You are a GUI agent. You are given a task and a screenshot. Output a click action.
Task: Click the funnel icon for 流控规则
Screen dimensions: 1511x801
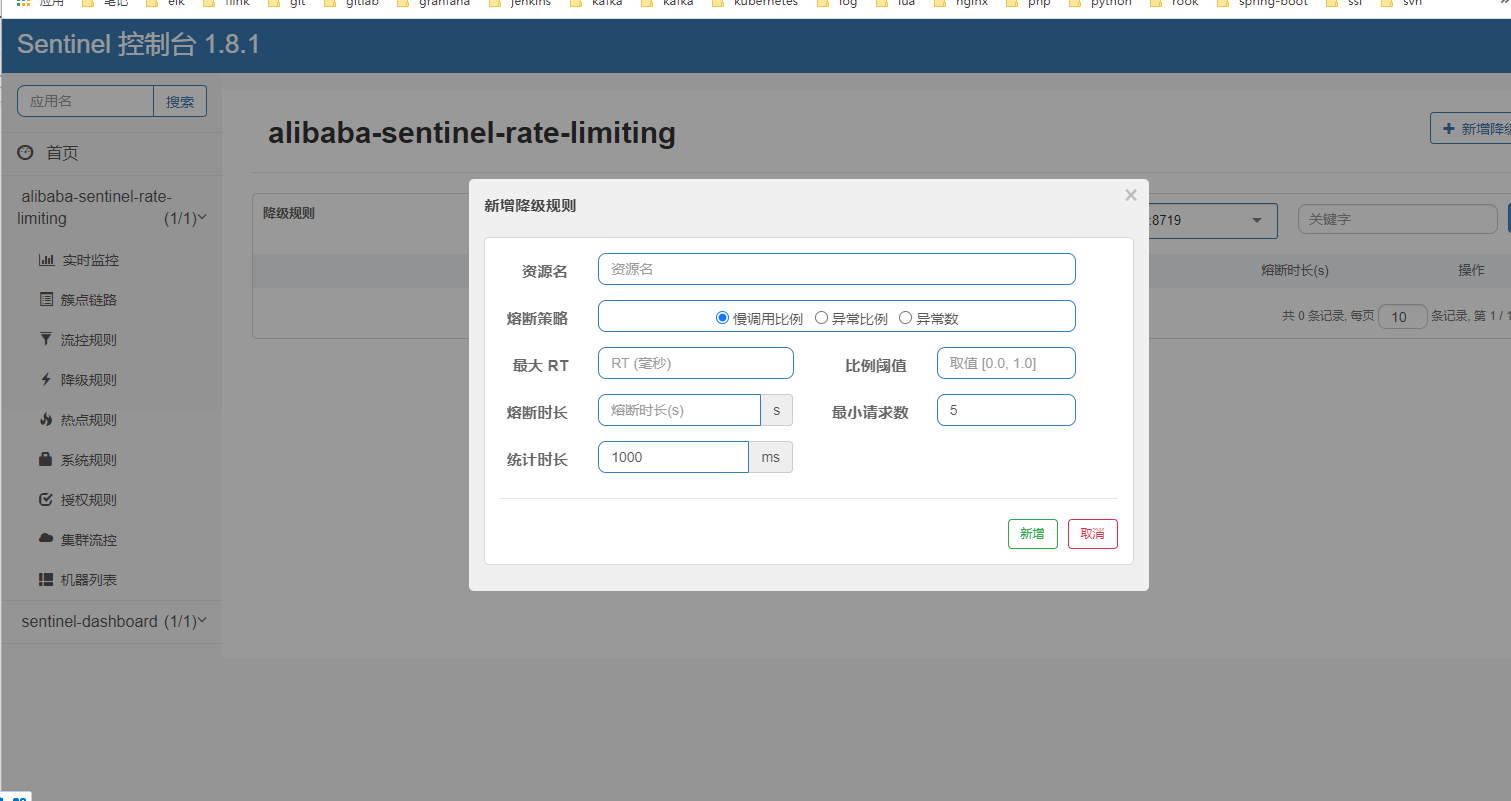[x=46, y=340]
